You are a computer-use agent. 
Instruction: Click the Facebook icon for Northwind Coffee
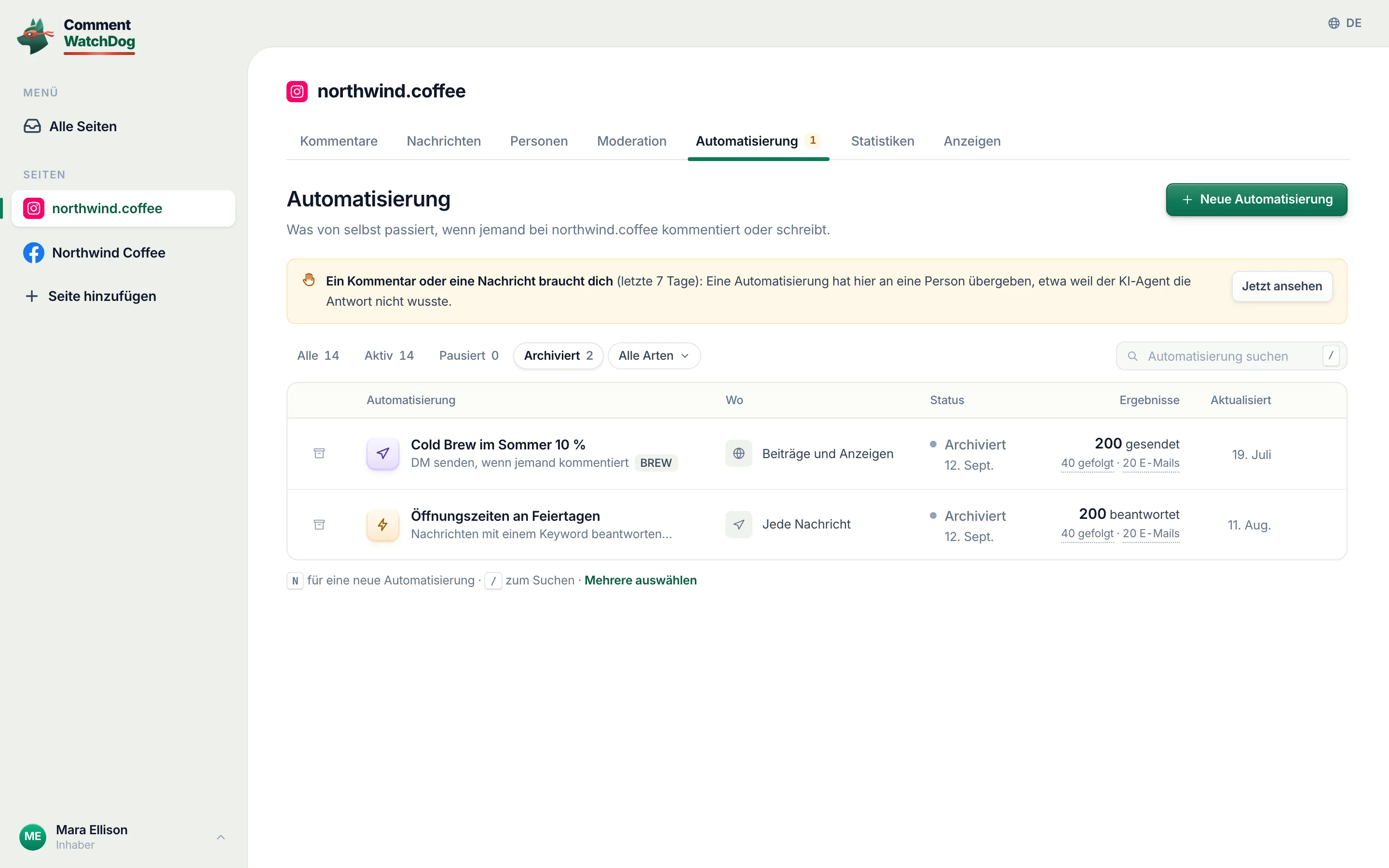[34, 253]
